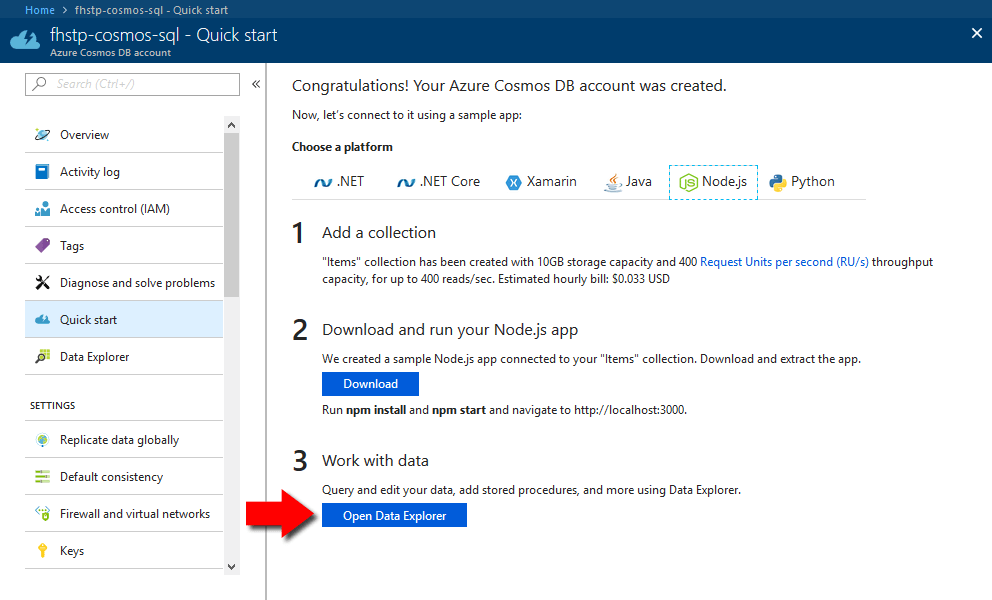992x600 pixels.
Task: Open Overview in the sidebar menu
Action: coord(124,134)
